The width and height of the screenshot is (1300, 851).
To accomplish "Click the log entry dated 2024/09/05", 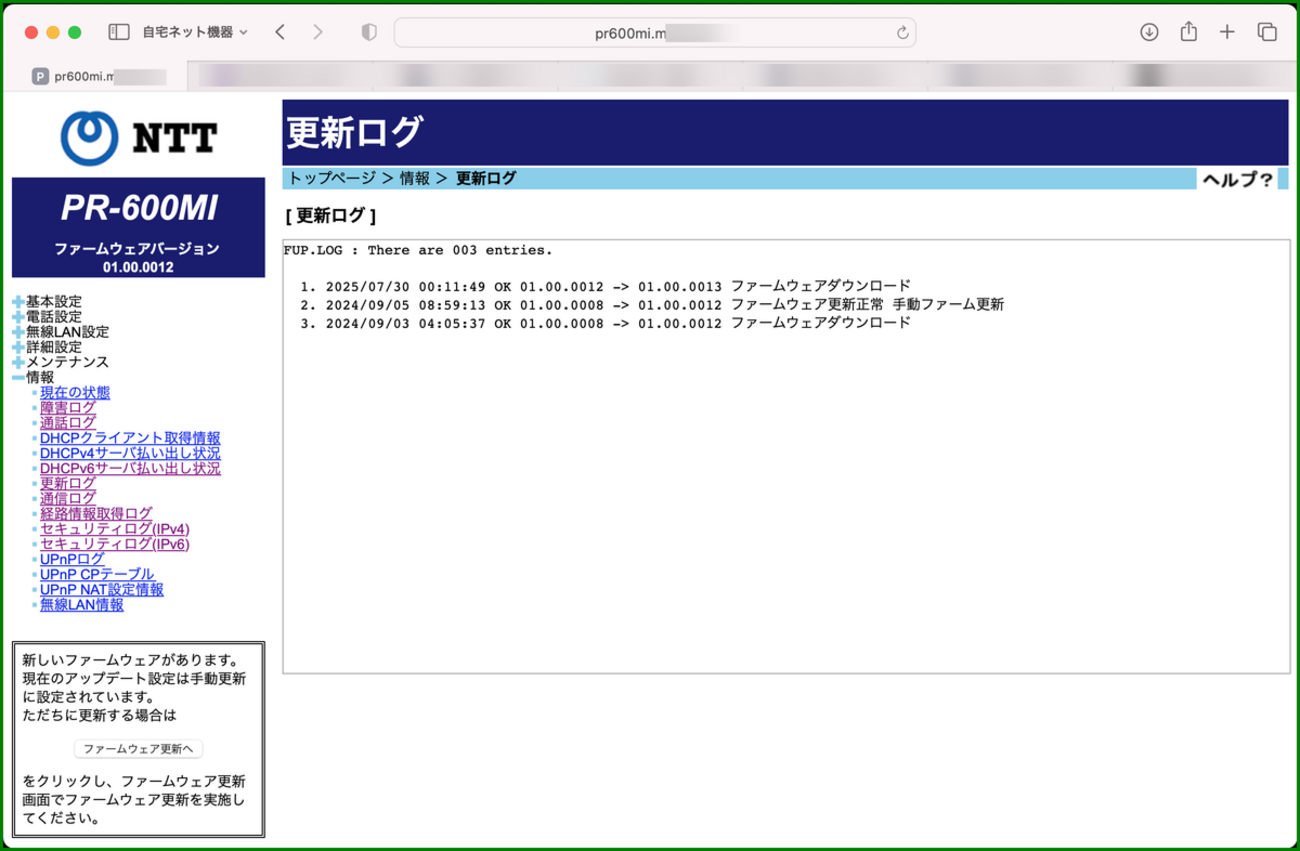I will (x=652, y=304).
